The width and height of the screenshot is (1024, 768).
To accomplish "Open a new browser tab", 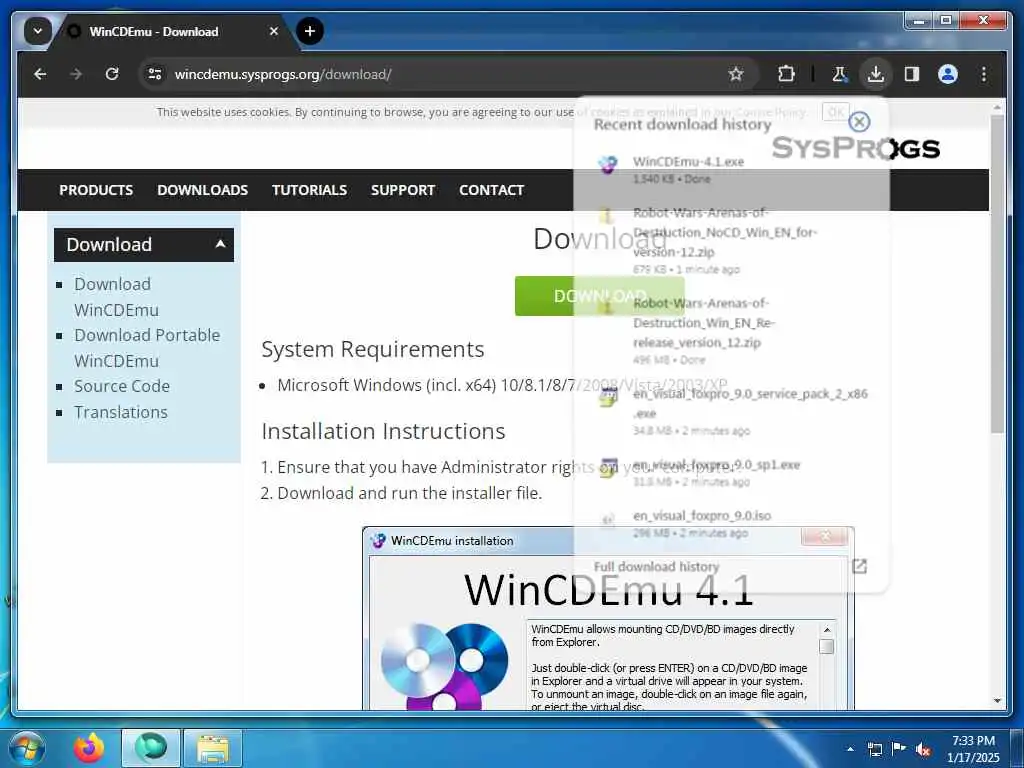I will point(310,31).
